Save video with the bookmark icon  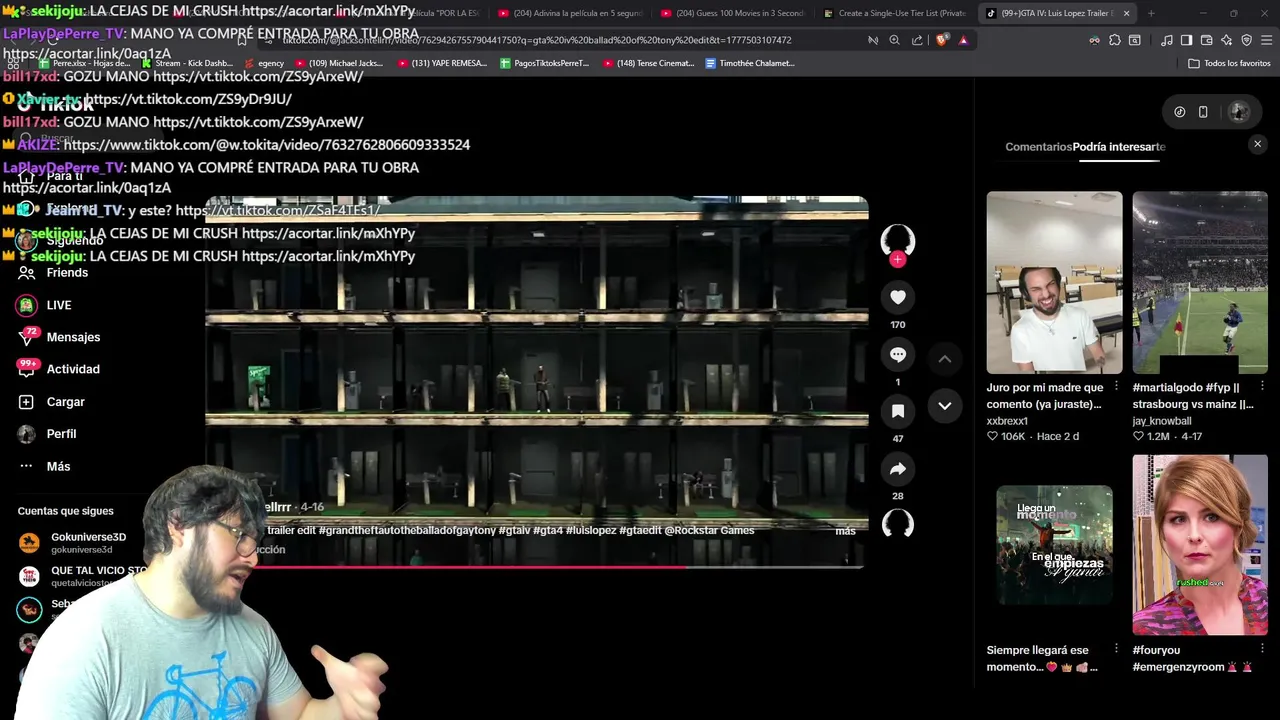(898, 411)
